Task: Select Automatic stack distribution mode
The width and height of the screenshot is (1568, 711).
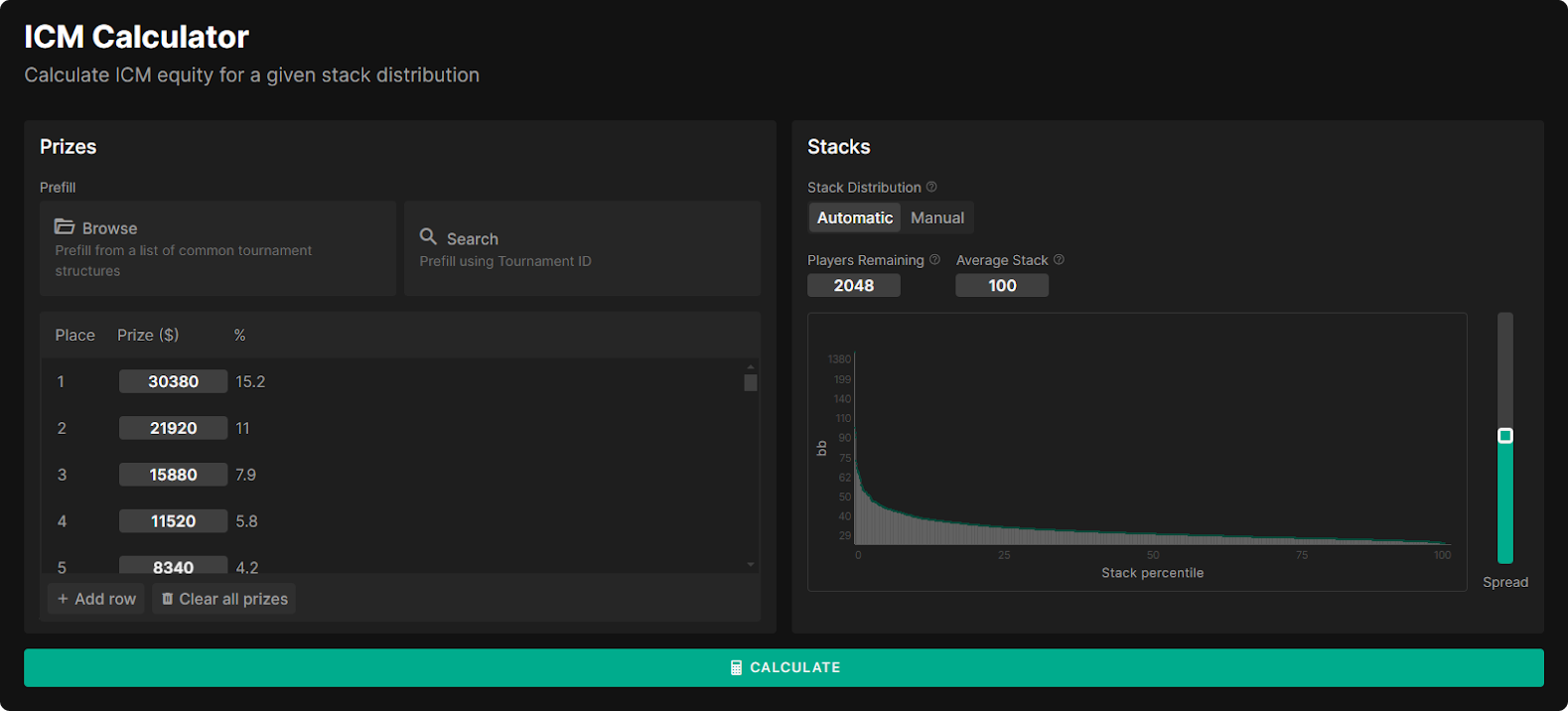Action: point(854,217)
